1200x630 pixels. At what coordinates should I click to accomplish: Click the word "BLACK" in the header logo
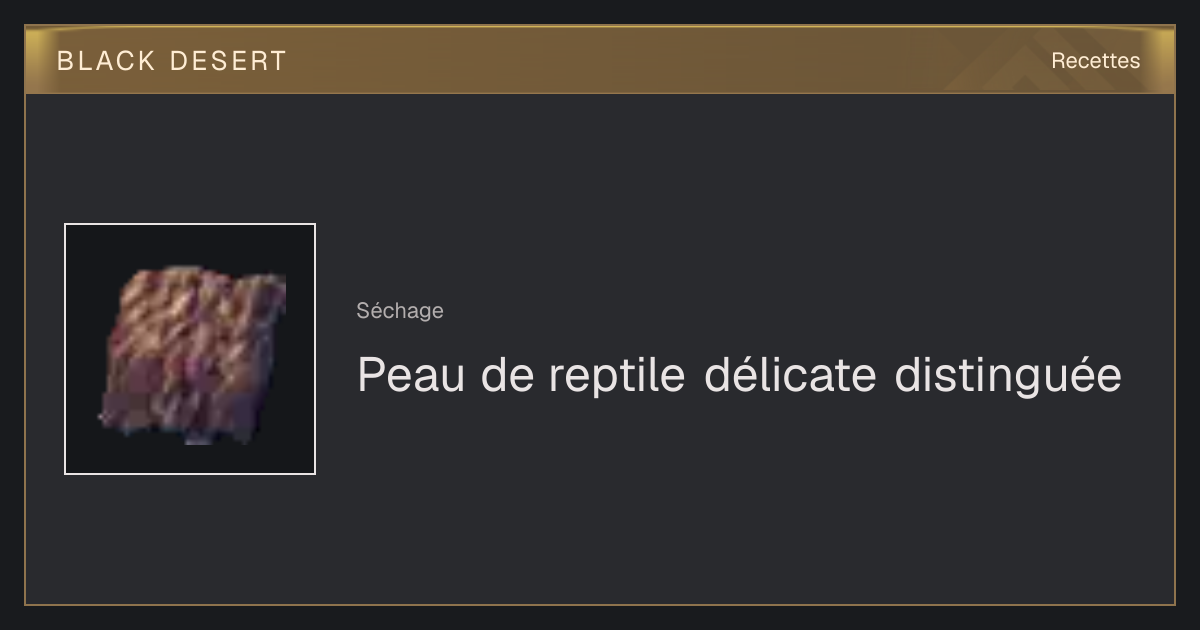tap(106, 61)
